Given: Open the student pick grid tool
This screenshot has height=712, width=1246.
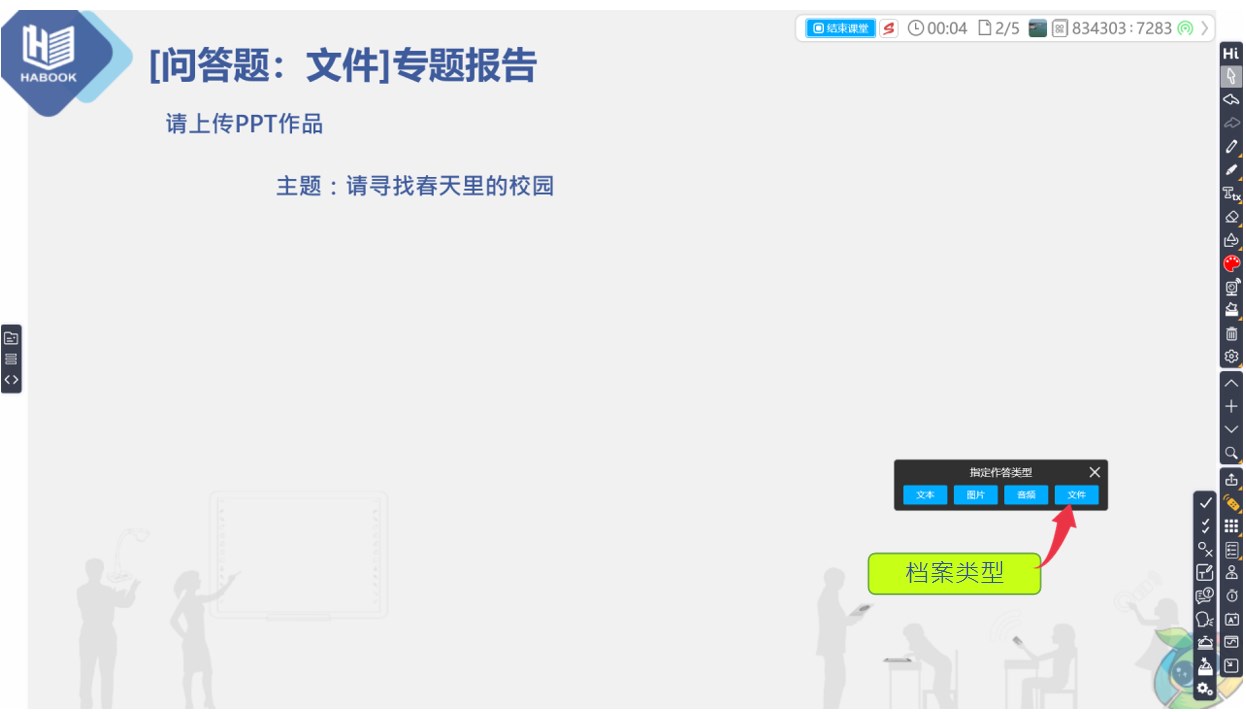Looking at the screenshot, I should click(x=1231, y=526).
